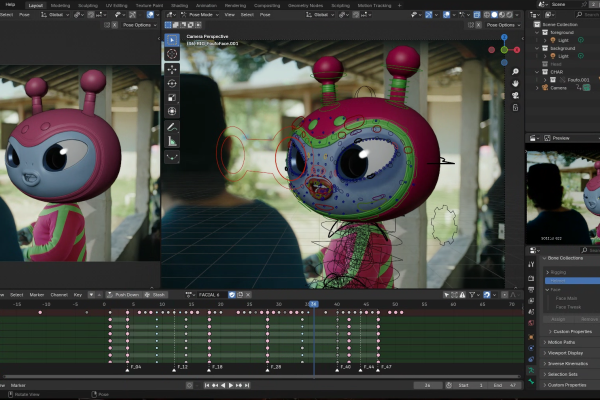
Task: Toggle fake user shield on FACIAL action
Action: (x=232, y=295)
